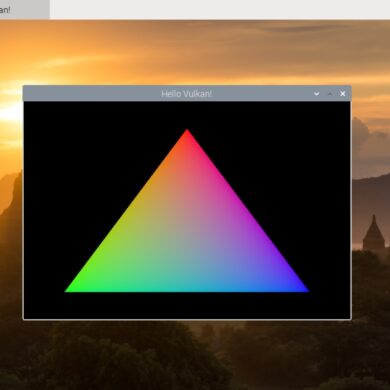Click the Hello Vulkan! title bar text
This screenshot has height=390, width=390.
pos(186,94)
